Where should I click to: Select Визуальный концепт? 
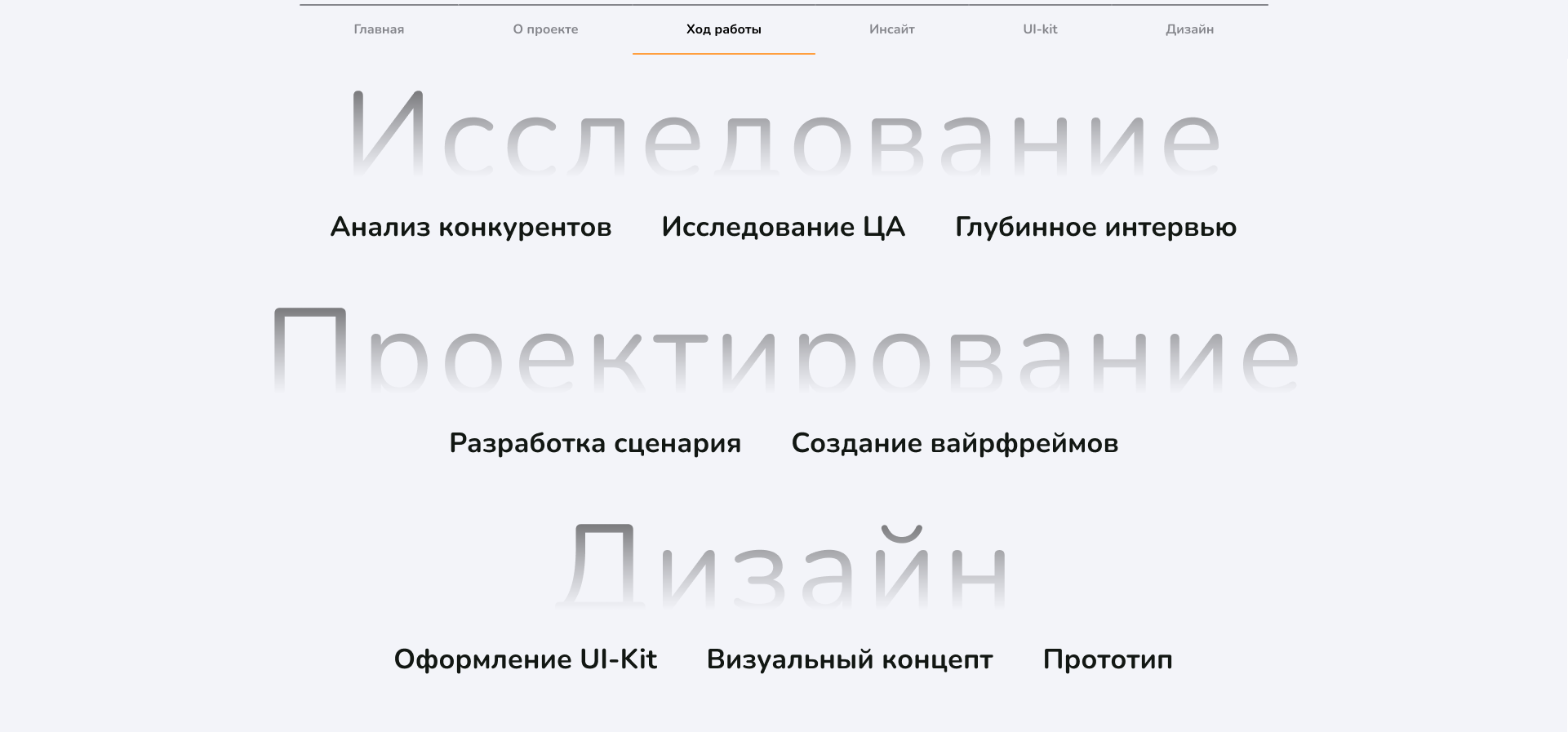pyautogui.click(x=850, y=659)
